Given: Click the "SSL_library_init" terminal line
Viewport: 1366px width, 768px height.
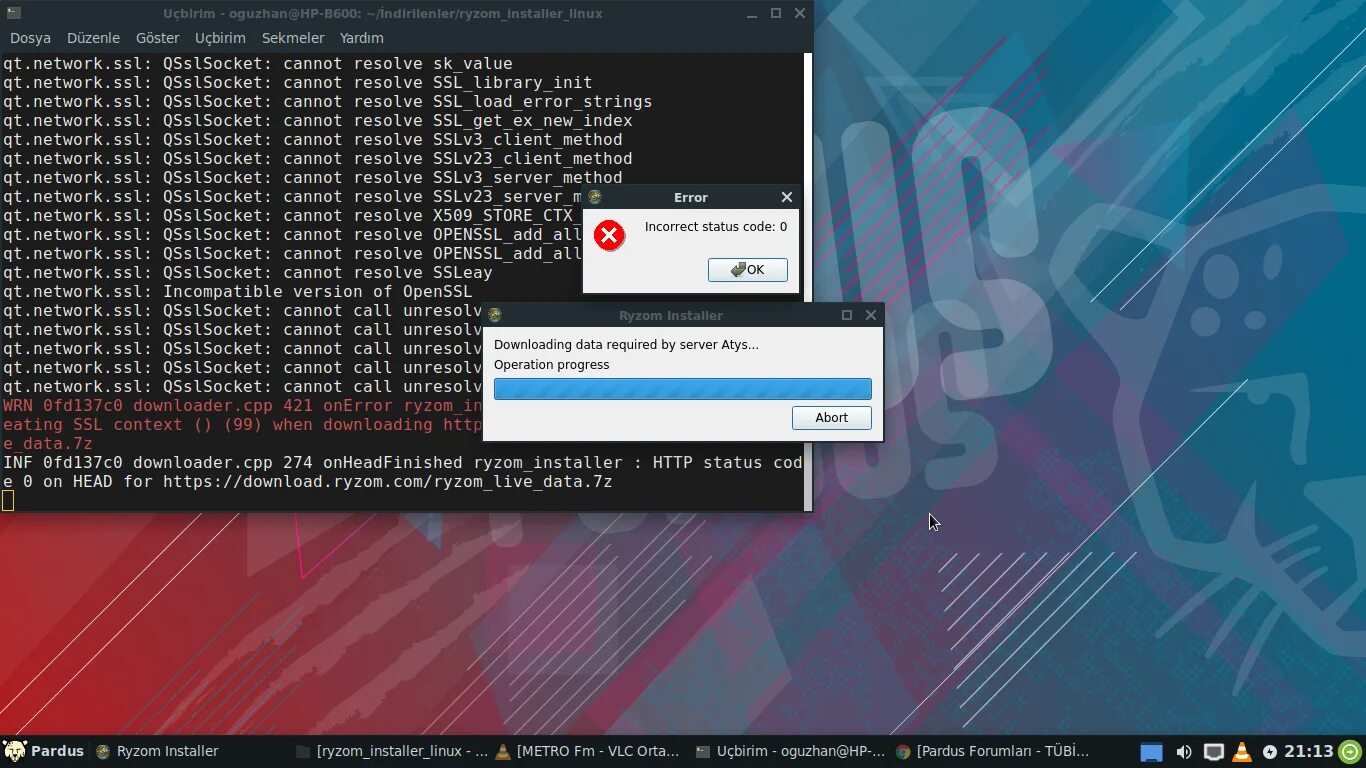Looking at the screenshot, I should click(x=297, y=83).
